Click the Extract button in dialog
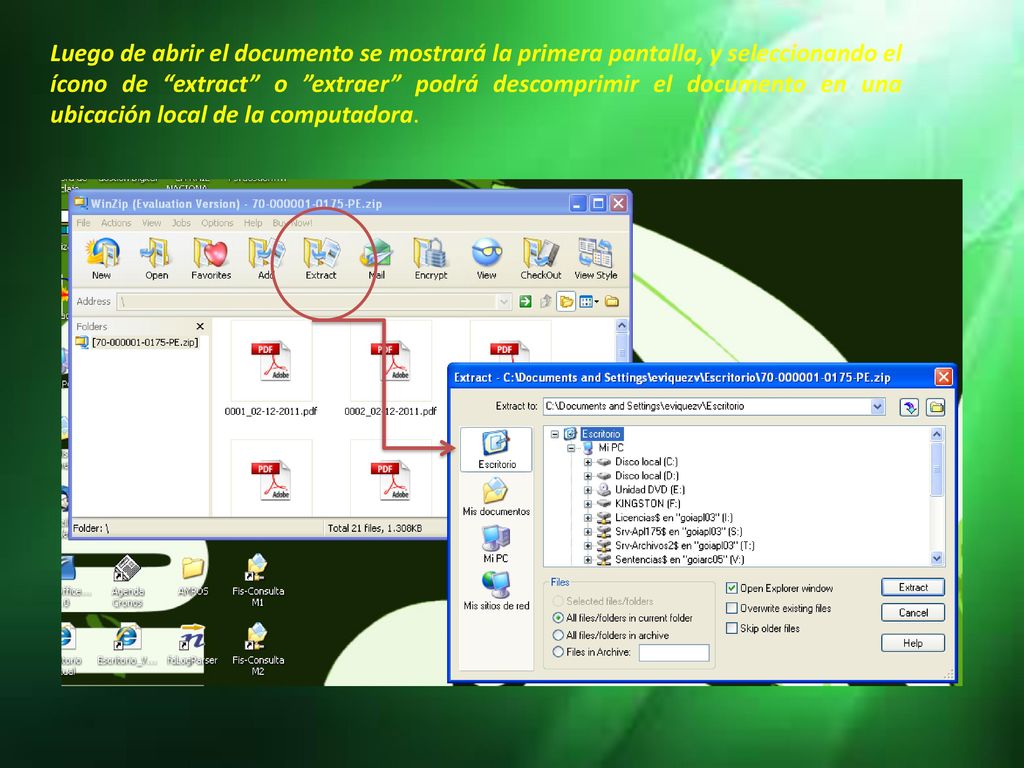Screen dimensions: 1024x768 pos(913,588)
